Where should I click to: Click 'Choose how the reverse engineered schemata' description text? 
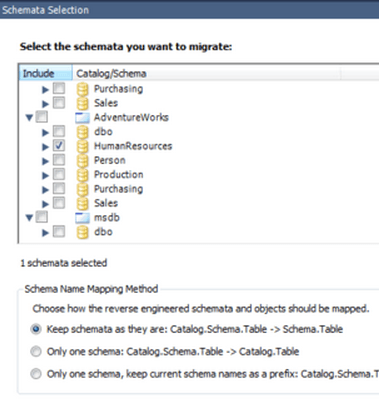tap(201, 309)
